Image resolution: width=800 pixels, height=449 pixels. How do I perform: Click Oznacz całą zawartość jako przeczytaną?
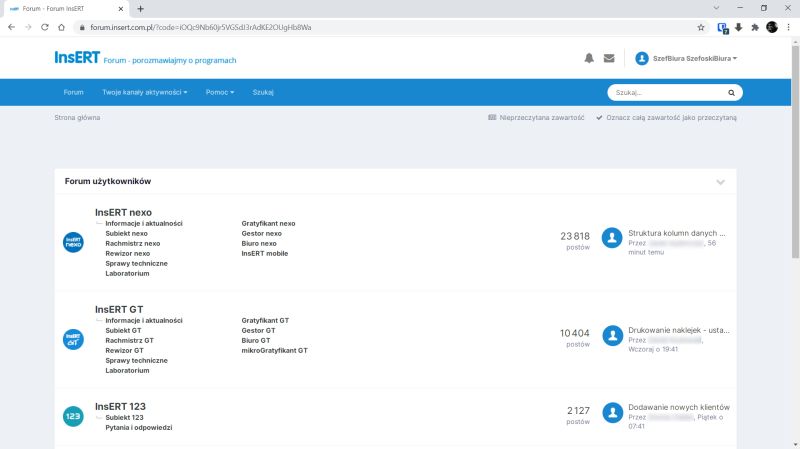coord(666,117)
